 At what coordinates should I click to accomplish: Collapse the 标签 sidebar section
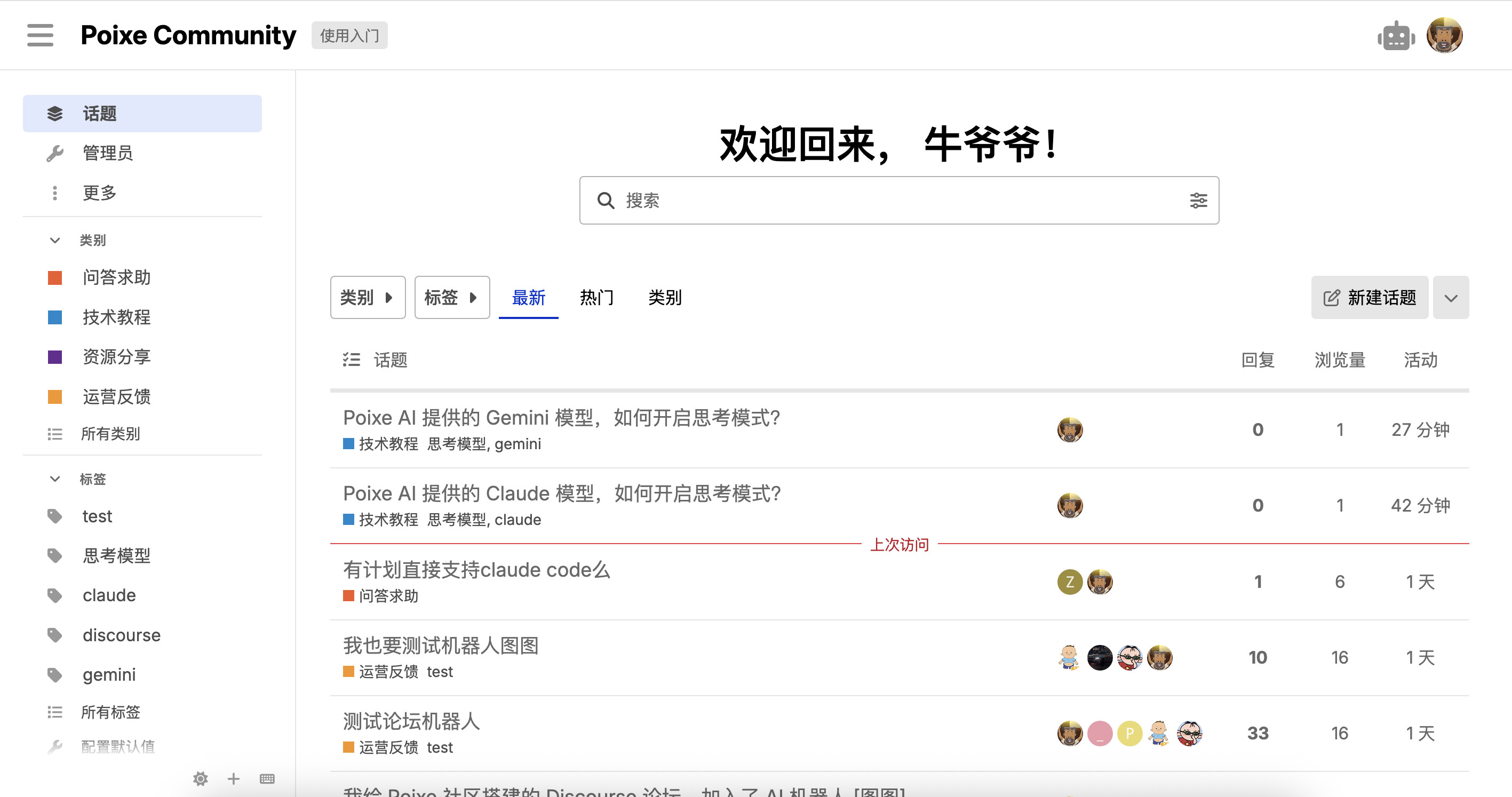[x=55, y=479]
